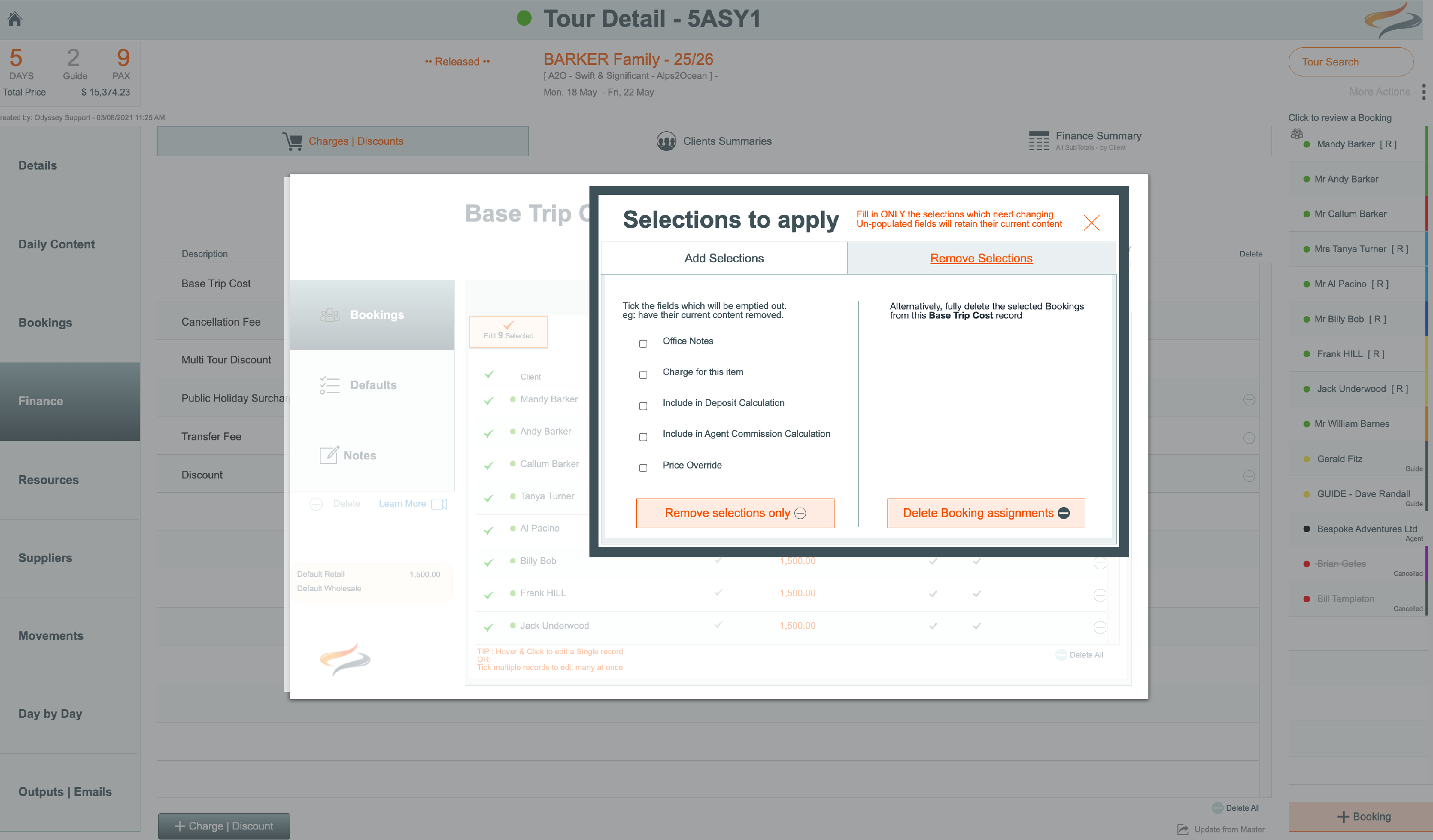Click delete icon on the Discount row
This screenshot has height=840, width=1433.
pos(1249,476)
